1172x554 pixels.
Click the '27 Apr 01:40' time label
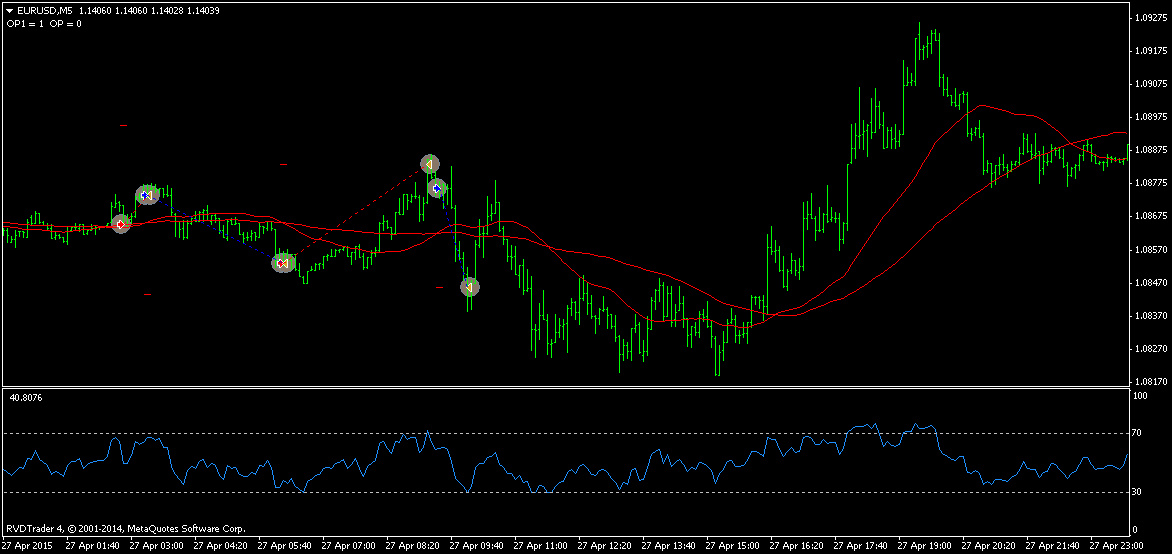pyautogui.click(x=93, y=545)
